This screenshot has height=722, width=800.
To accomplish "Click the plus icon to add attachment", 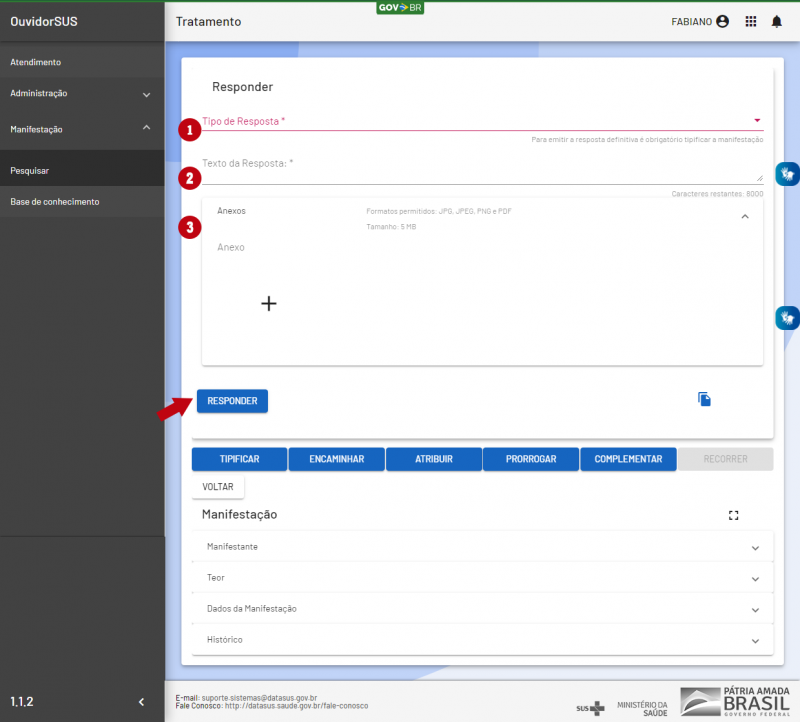I will [268, 304].
